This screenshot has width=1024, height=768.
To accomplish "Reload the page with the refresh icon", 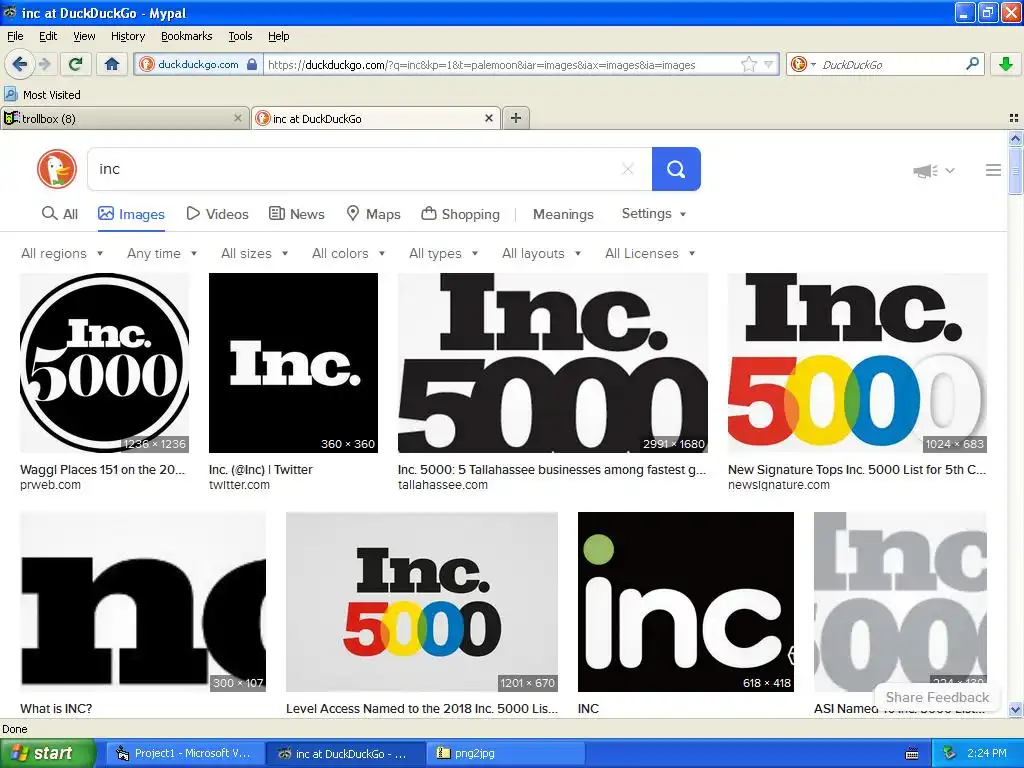I will pos(75,64).
